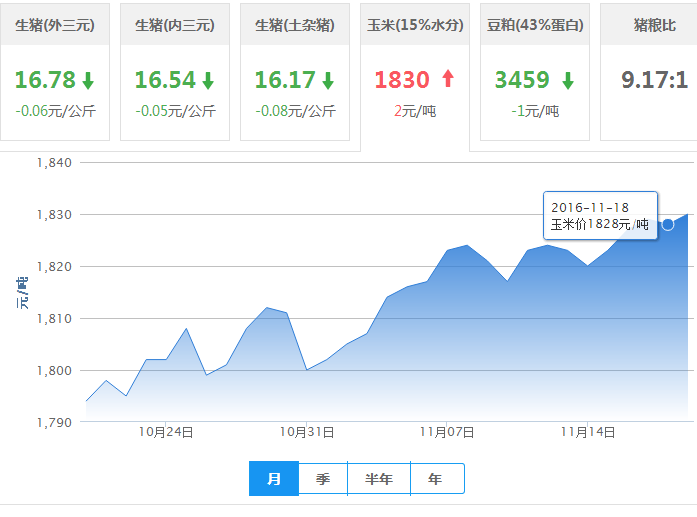The height and width of the screenshot is (517, 697).
Task: Click the 1,800 y-axis label
Action: coord(54,371)
